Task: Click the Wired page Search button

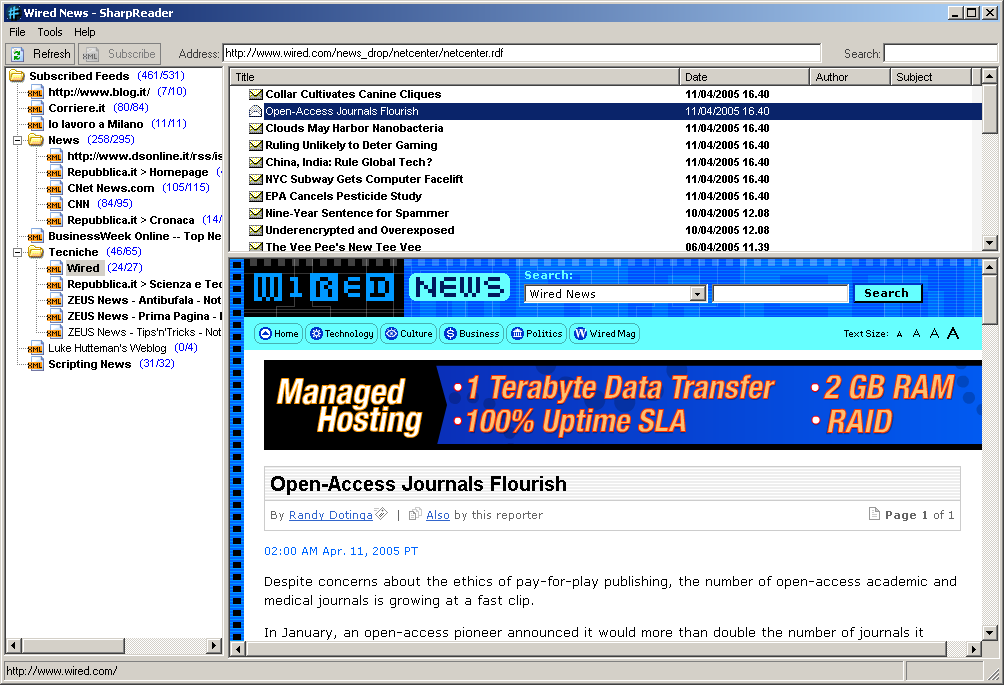Action: pyautogui.click(x=887, y=293)
